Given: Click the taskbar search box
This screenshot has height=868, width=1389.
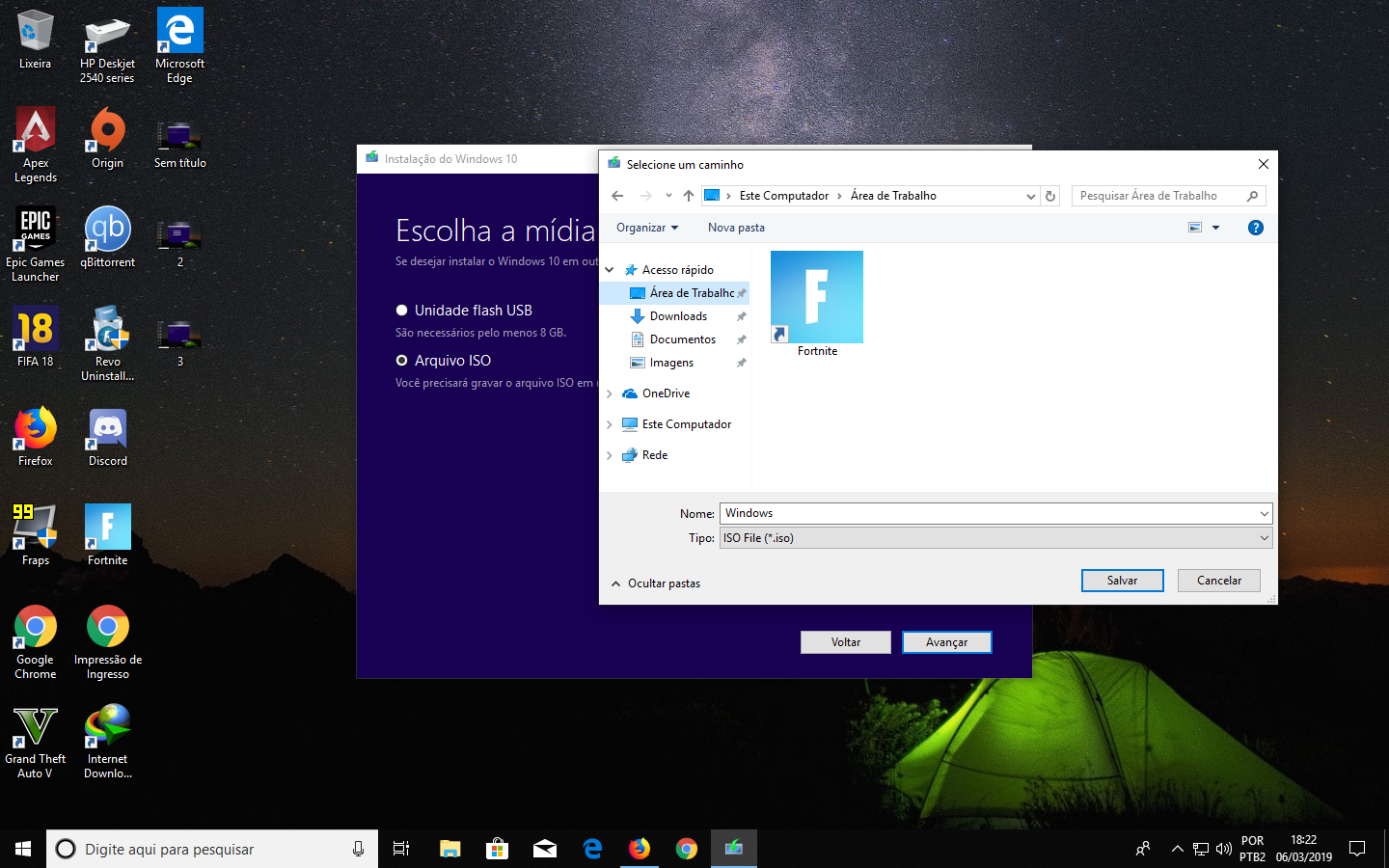Looking at the screenshot, I should [x=212, y=849].
